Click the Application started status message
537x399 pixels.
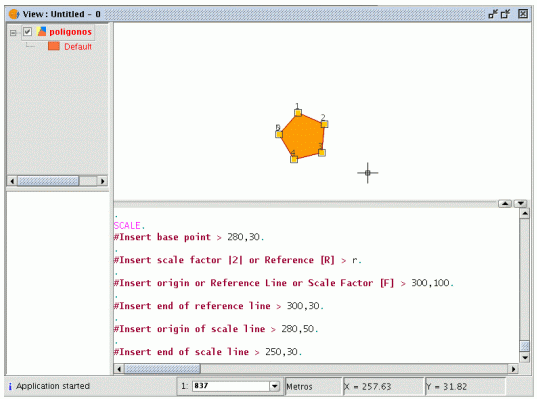pyautogui.click(x=53, y=386)
